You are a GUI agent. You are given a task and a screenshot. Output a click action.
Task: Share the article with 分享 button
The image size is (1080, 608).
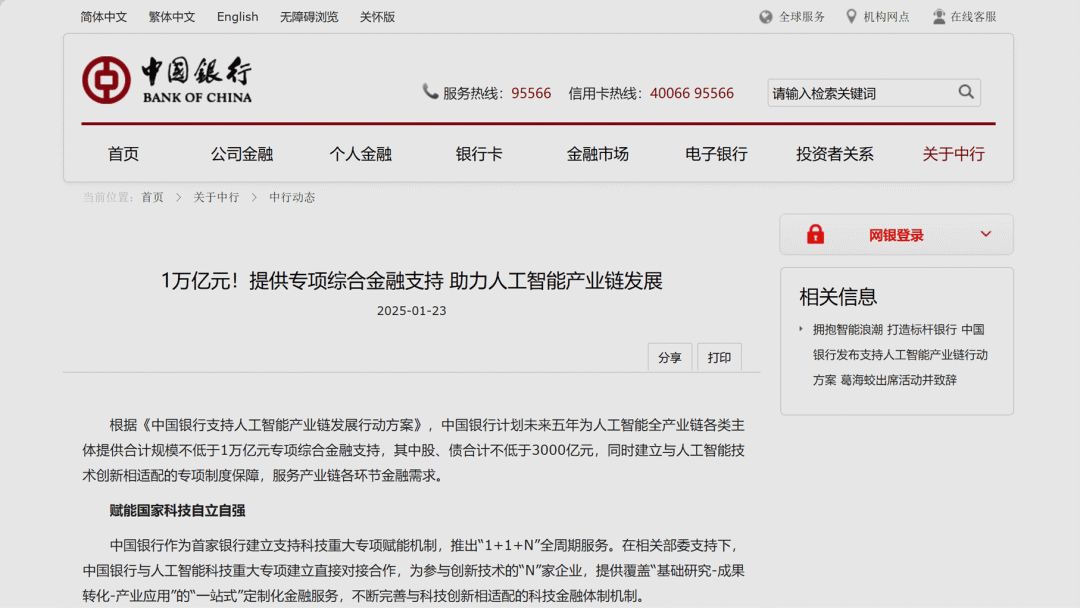pos(669,357)
